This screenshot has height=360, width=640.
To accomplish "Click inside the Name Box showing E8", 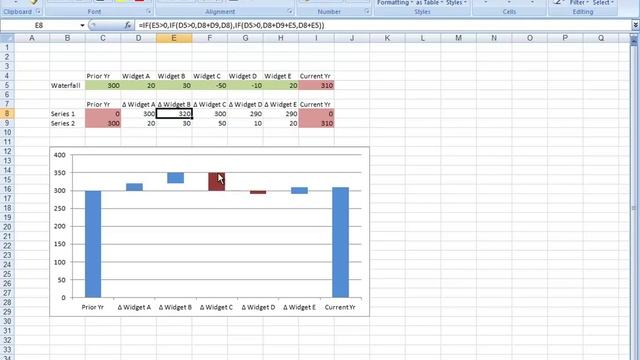I will pos(39,25).
